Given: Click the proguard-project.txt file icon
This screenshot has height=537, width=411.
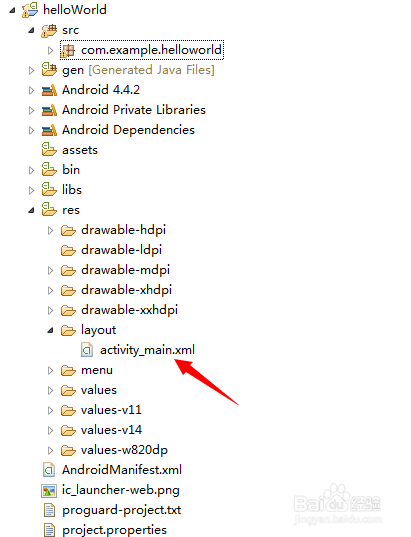Looking at the screenshot, I should click(x=49, y=510).
